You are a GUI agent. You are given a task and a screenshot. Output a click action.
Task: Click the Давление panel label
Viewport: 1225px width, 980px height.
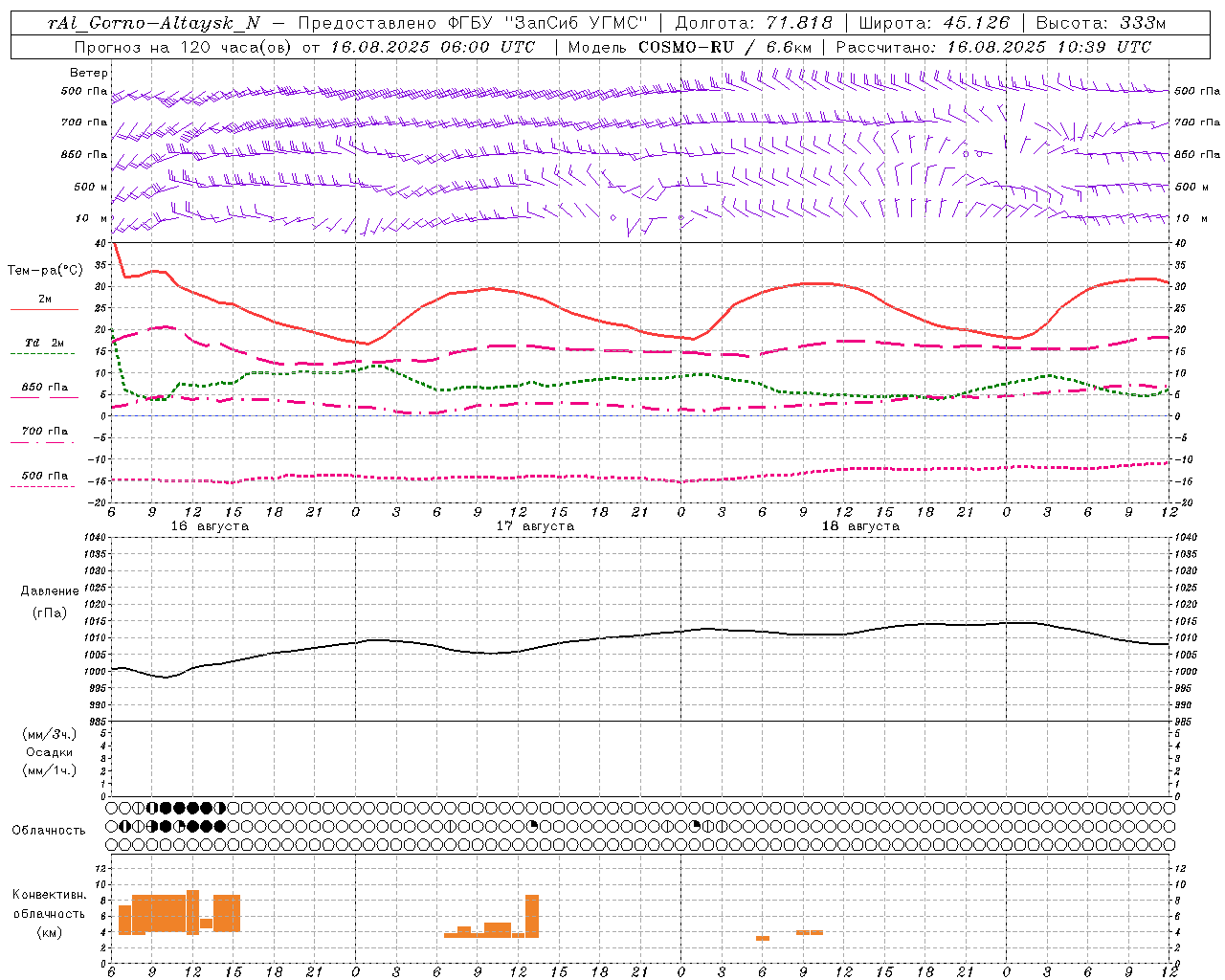pos(50,591)
